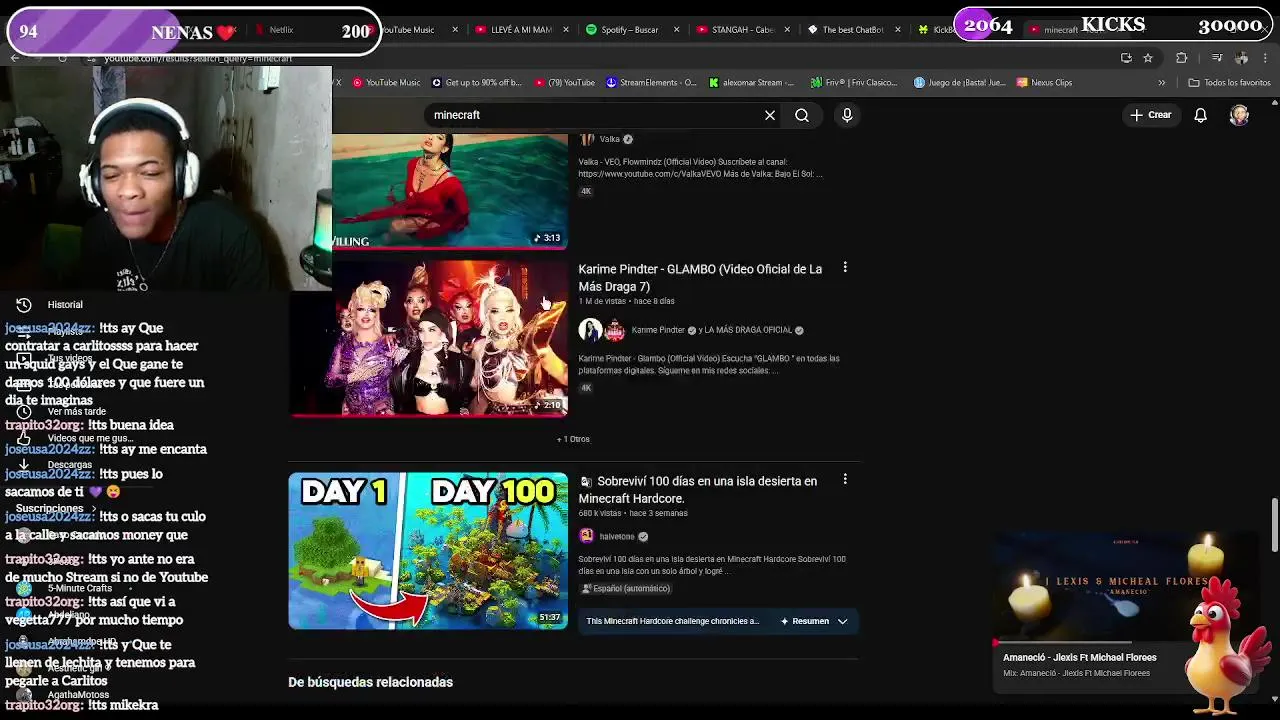Open options menu for Sobreviví 100 días video

pyautogui.click(x=845, y=480)
